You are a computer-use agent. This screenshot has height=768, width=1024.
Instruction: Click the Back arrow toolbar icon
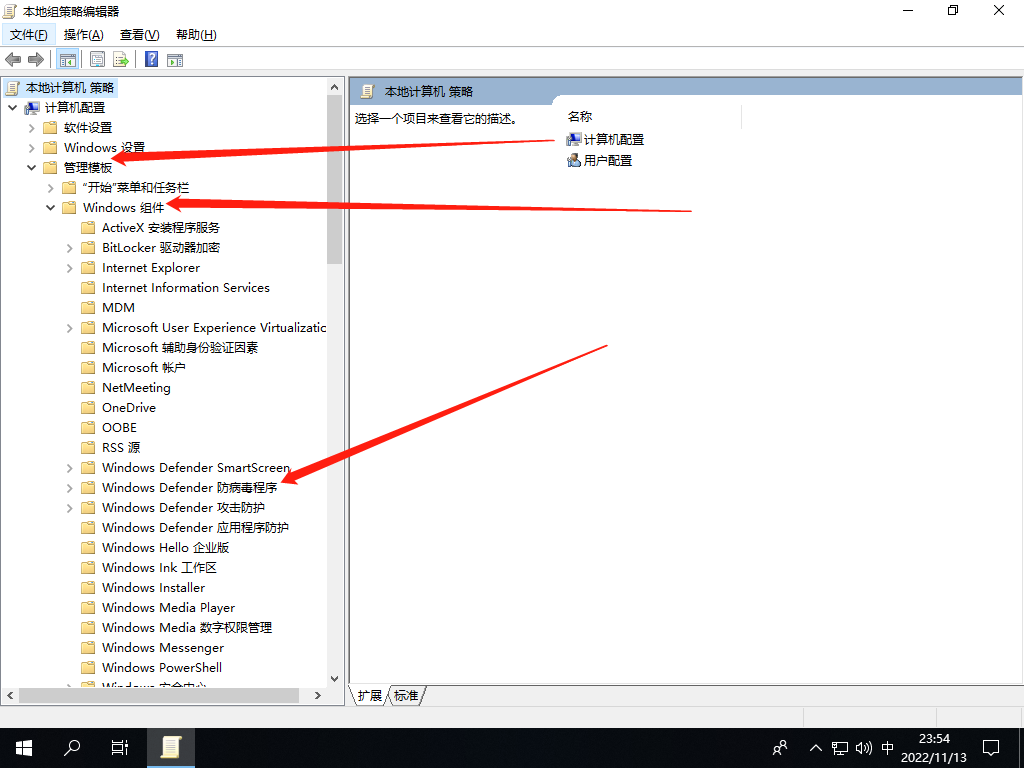point(12,59)
